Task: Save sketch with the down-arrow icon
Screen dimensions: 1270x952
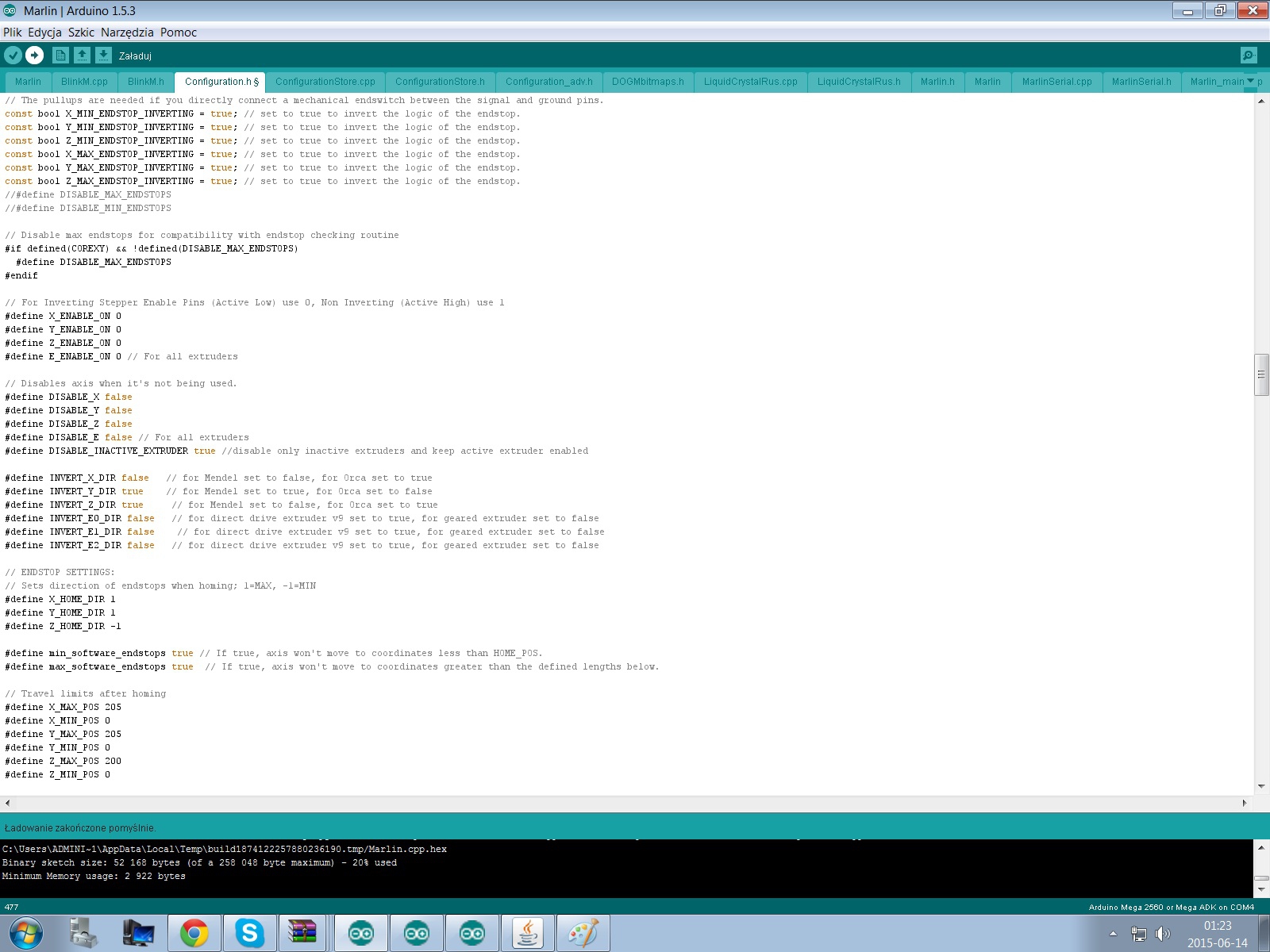Action: pos(103,55)
